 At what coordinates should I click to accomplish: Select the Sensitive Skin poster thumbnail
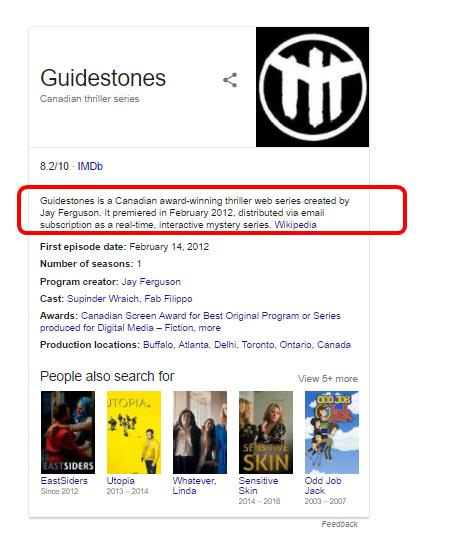point(266,432)
